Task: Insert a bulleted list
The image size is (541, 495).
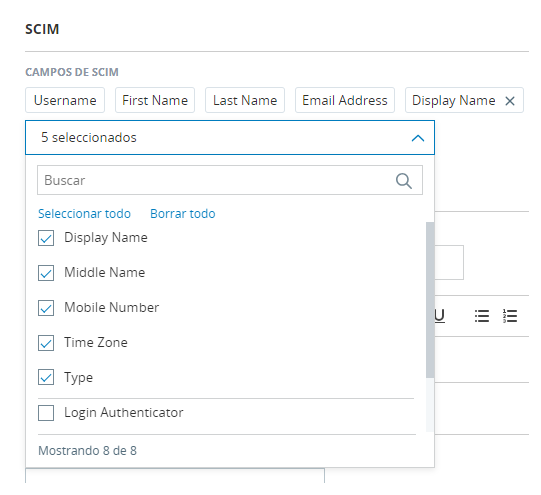Action: pyautogui.click(x=482, y=316)
